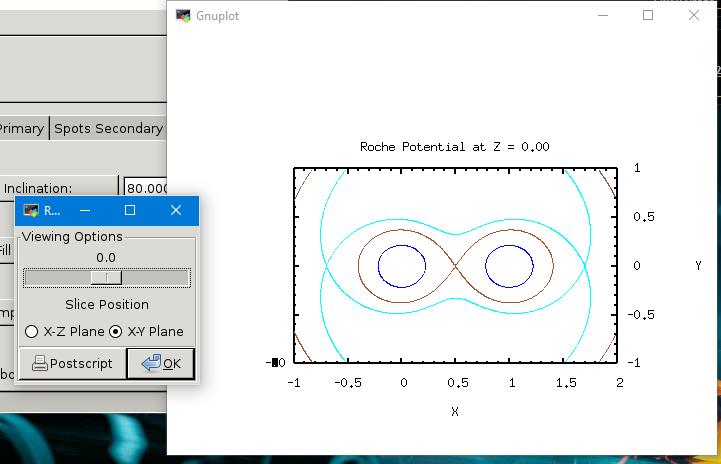721x464 pixels.
Task: Close the viewing options dialog
Action: (176, 211)
